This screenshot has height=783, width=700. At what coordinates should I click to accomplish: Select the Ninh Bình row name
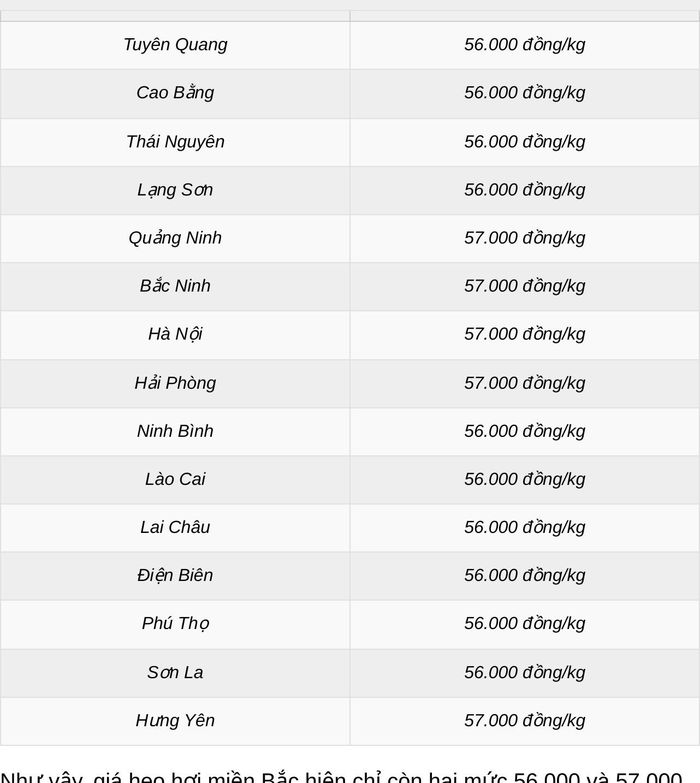pyautogui.click(x=175, y=431)
